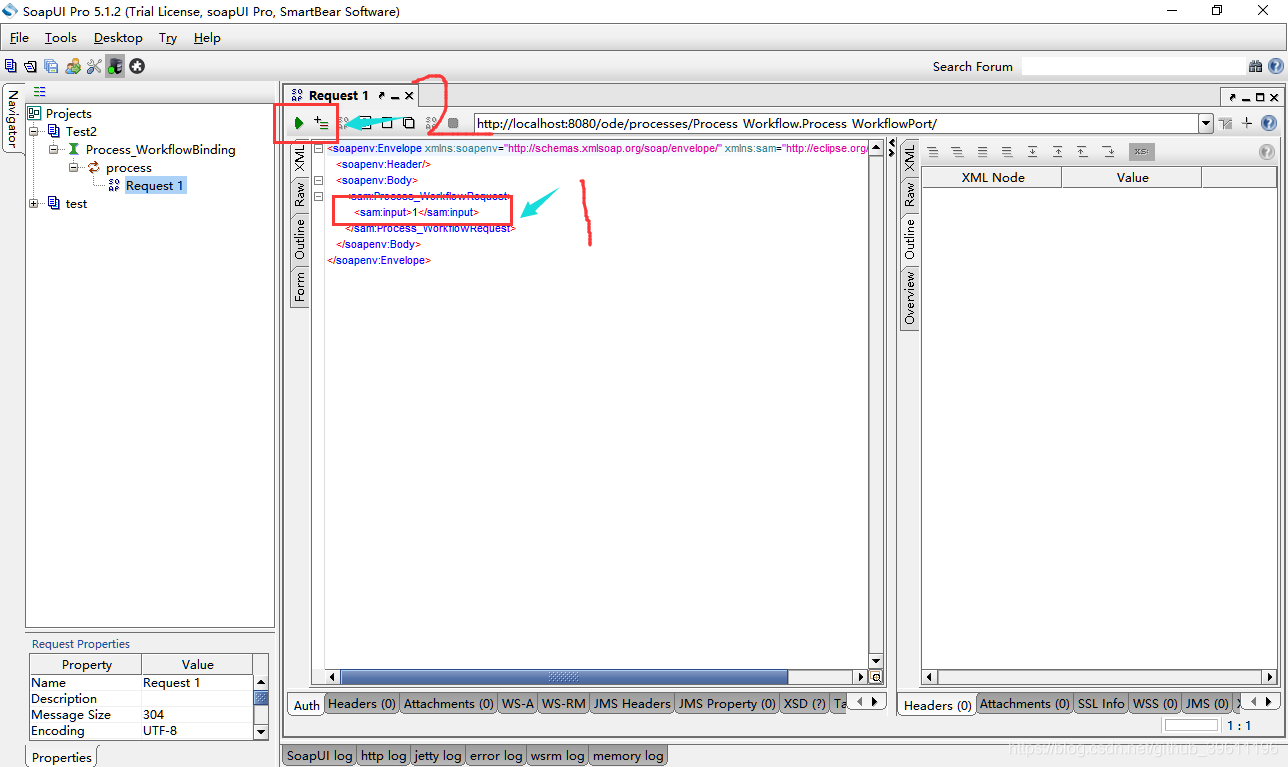Open the File menu
The width and height of the screenshot is (1288, 767).
[19, 37]
